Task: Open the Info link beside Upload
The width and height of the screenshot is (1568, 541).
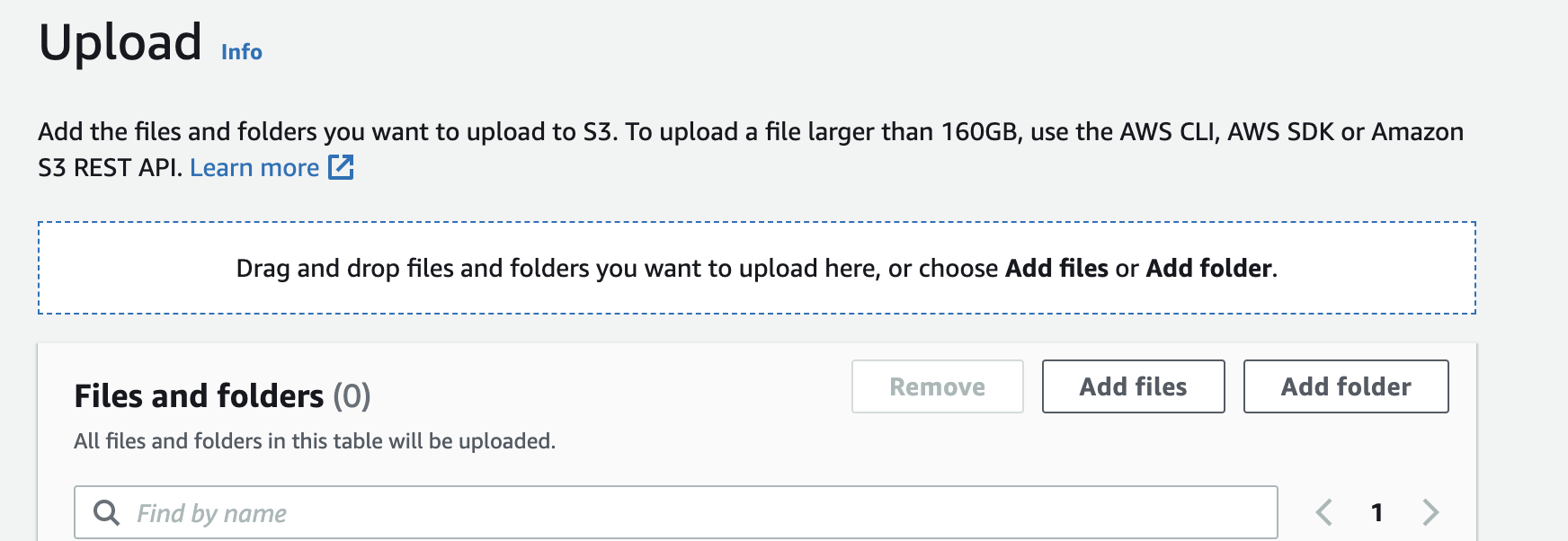Action: 241,52
